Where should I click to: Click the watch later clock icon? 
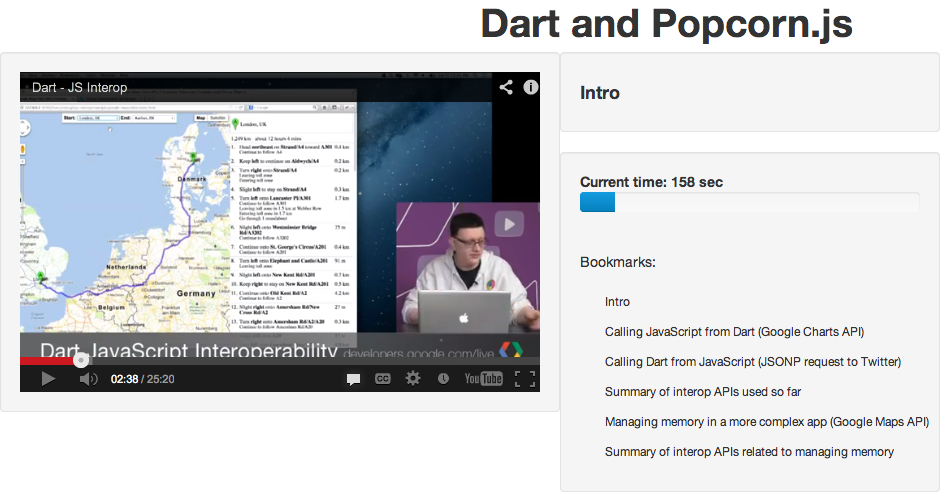443,379
